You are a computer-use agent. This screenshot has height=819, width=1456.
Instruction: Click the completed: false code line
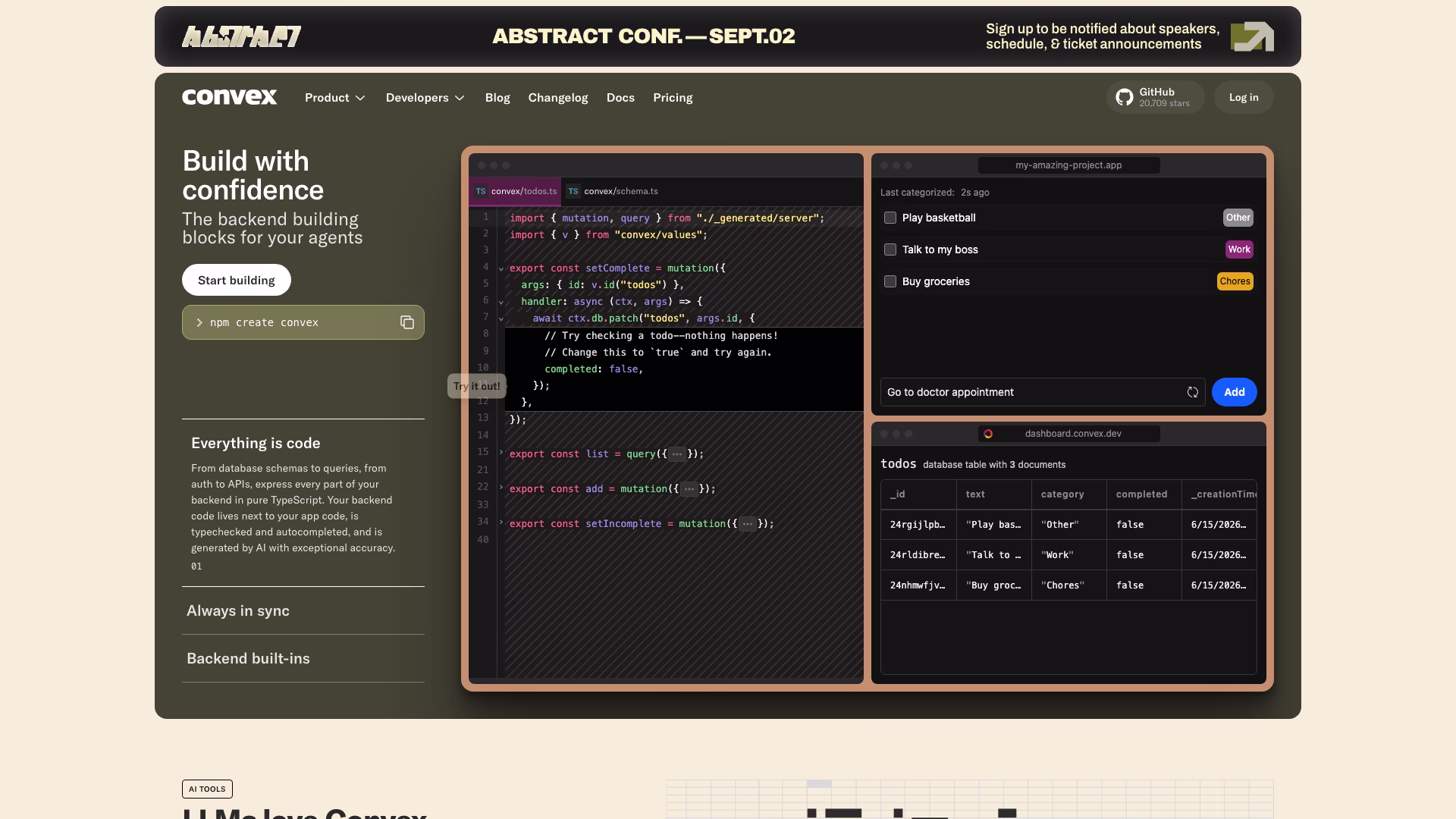(594, 369)
